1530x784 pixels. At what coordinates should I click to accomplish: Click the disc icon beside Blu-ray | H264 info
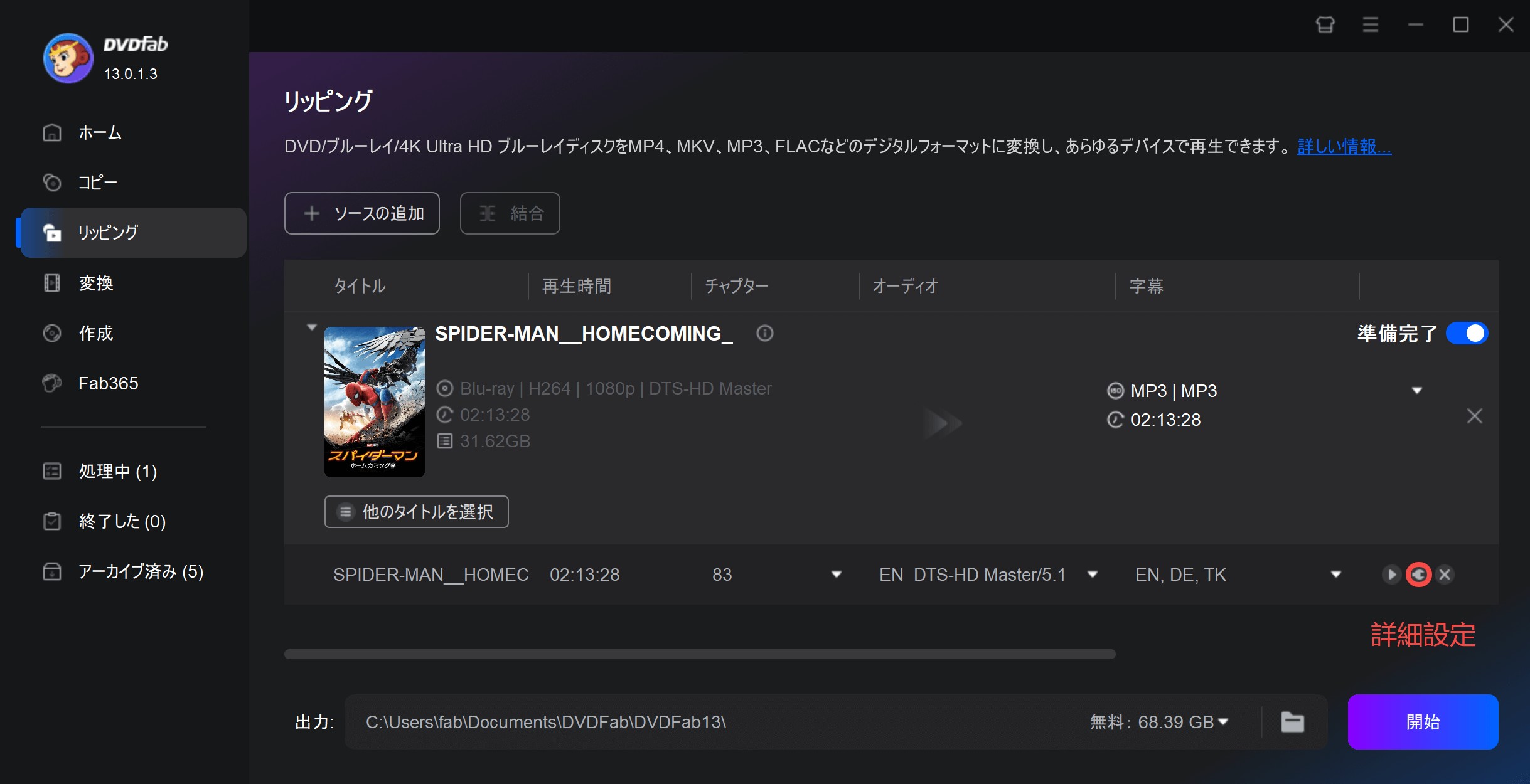click(445, 389)
